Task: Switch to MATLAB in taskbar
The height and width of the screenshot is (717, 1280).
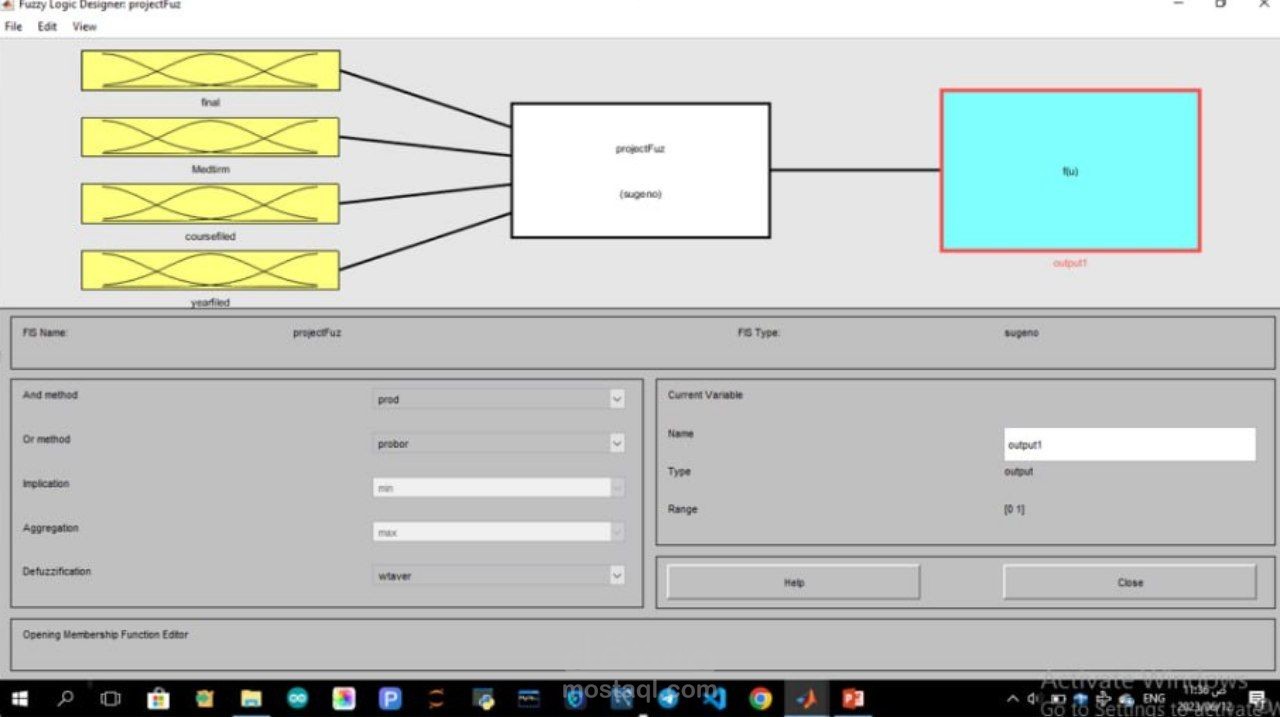Action: coord(806,698)
